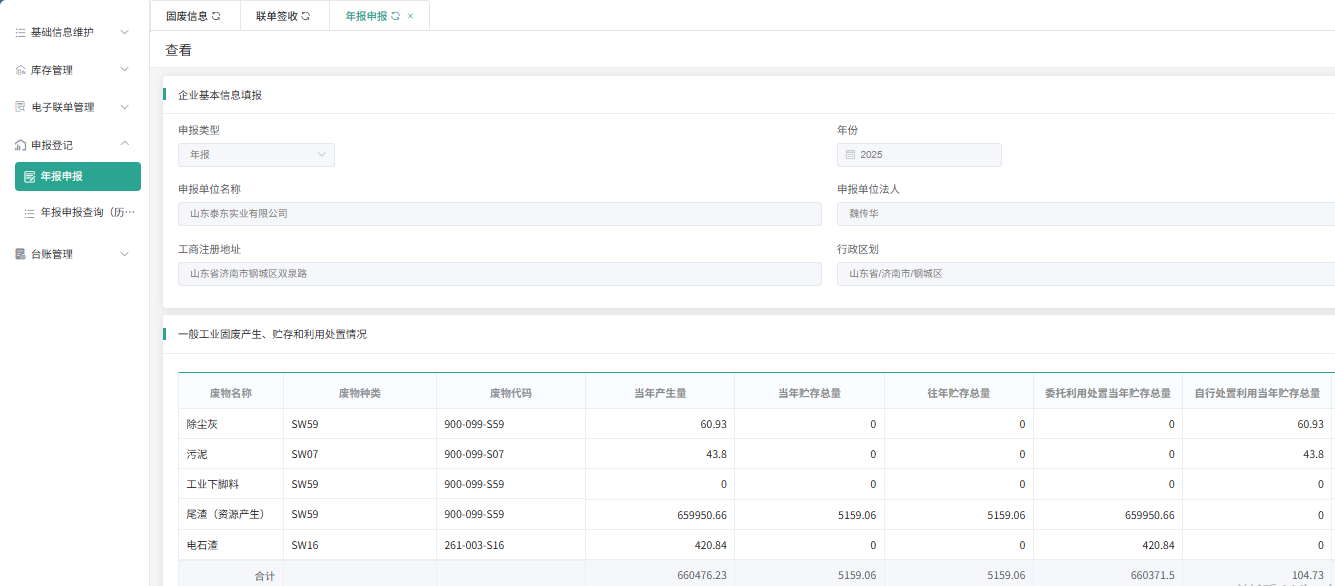Click the 库存管理 warehouse icon in sidebar
The height and width of the screenshot is (586, 1335).
click(x=20, y=70)
